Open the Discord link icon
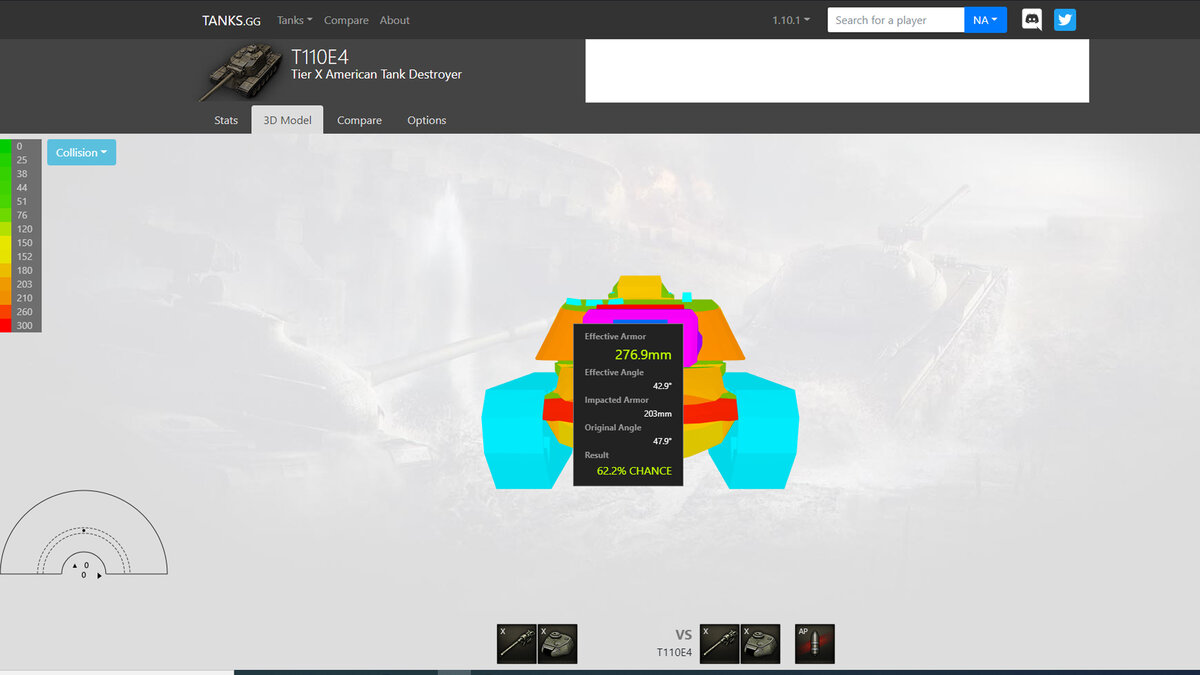 [x=1032, y=20]
